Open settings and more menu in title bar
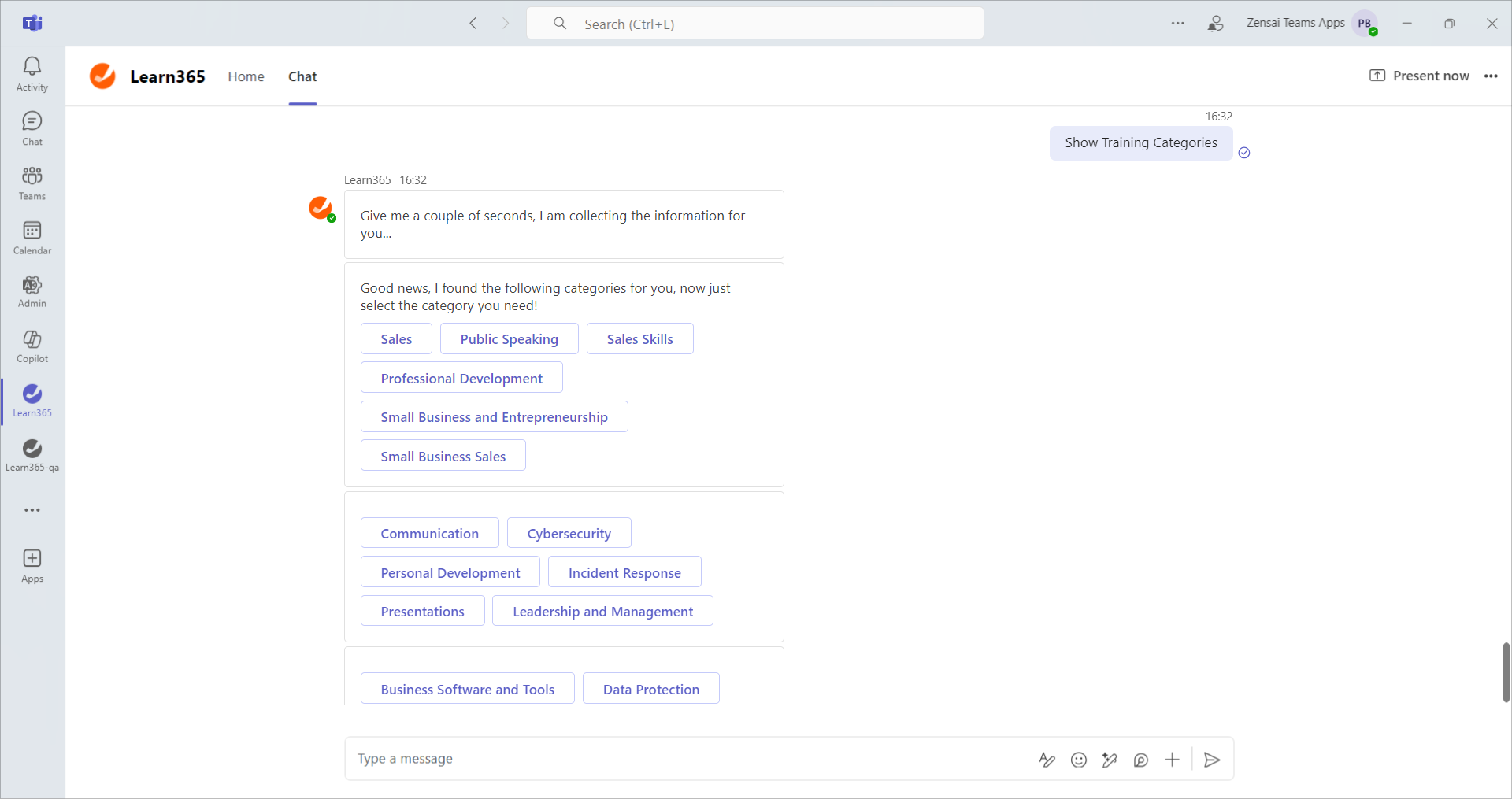The width and height of the screenshot is (1512, 799). [1177, 24]
